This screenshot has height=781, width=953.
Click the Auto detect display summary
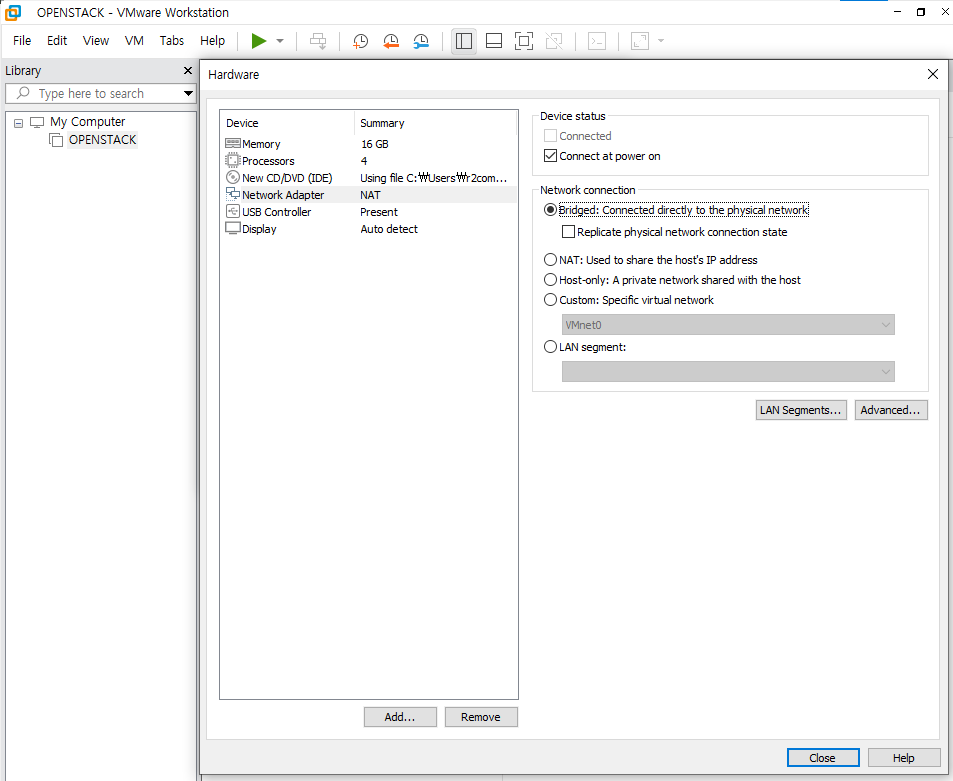pos(389,229)
